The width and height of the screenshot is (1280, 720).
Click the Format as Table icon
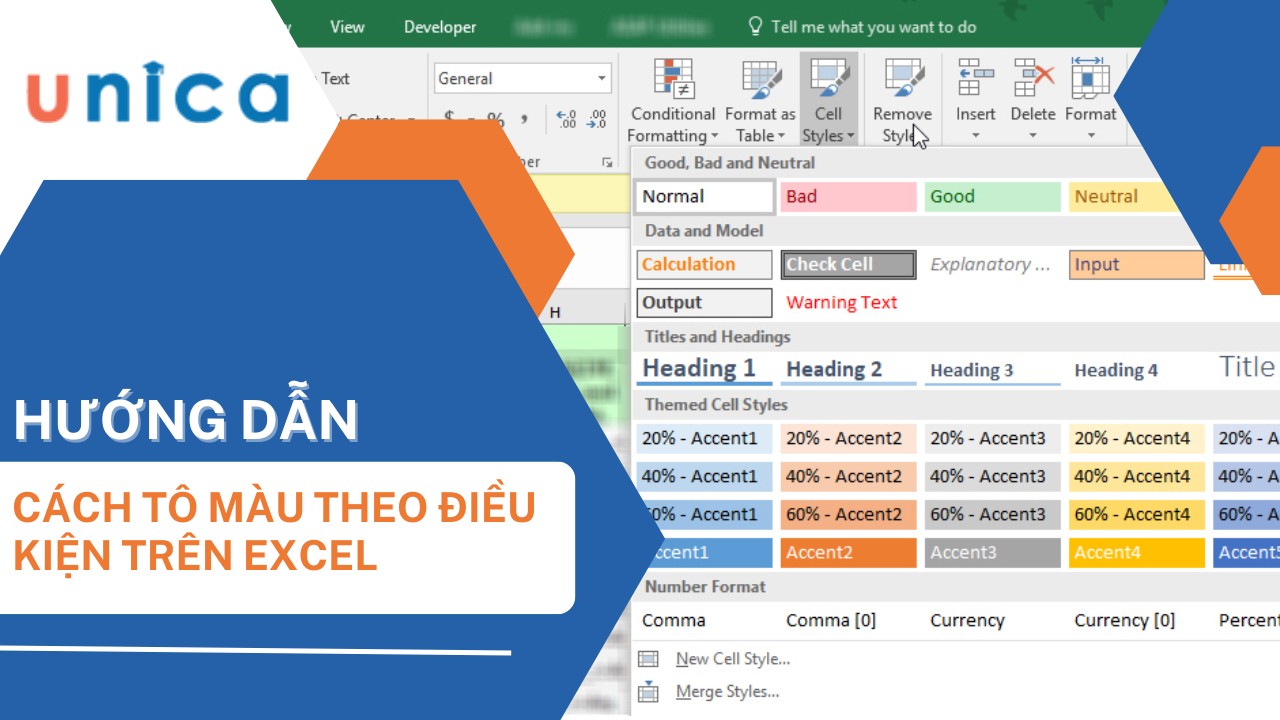coord(760,80)
